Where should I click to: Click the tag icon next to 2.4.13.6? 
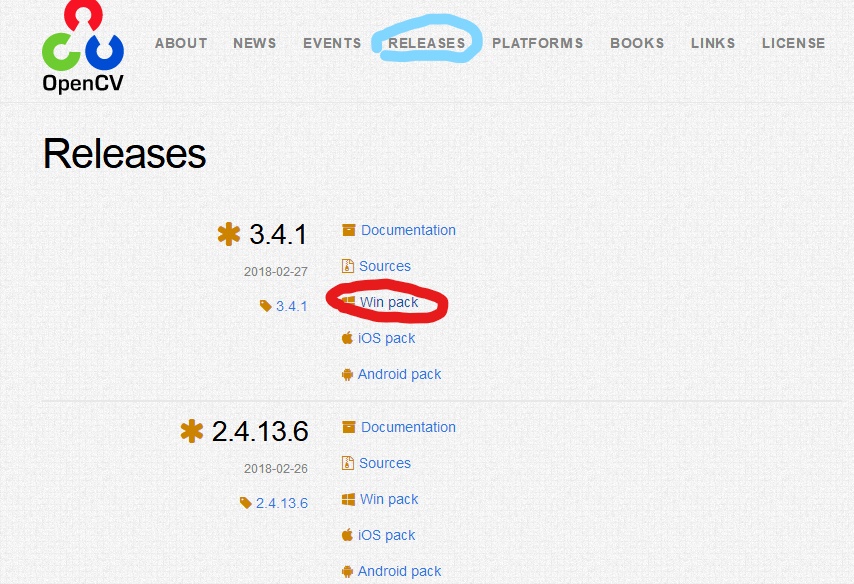(246, 503)
